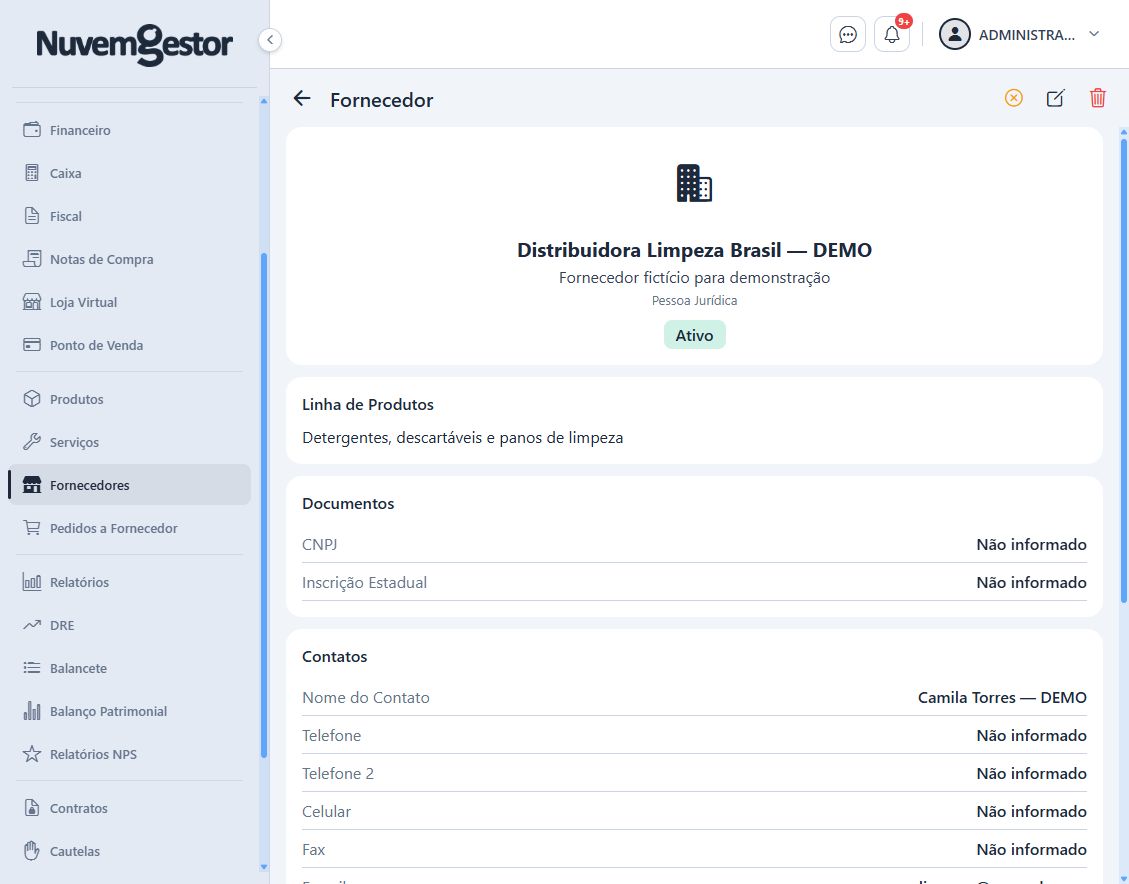Click the sidebar scrollbar up arrow
The width and height of the screenshot is (1129, 884).
coord(264,102)
